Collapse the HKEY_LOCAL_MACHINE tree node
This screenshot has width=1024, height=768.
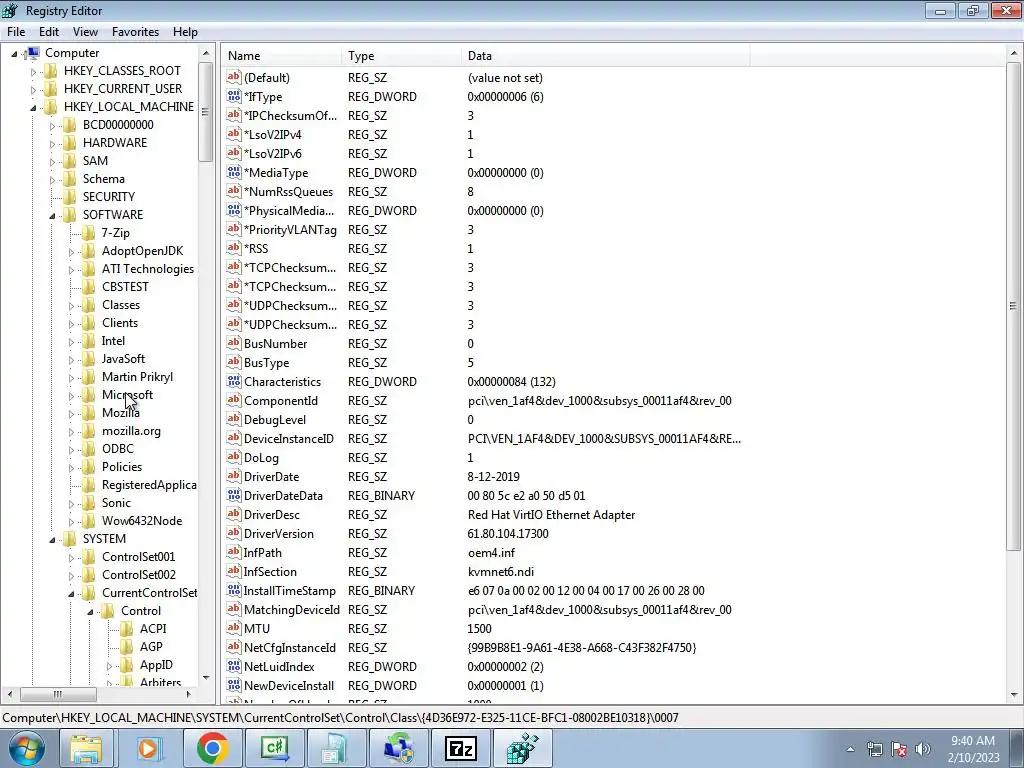[33, 107]
